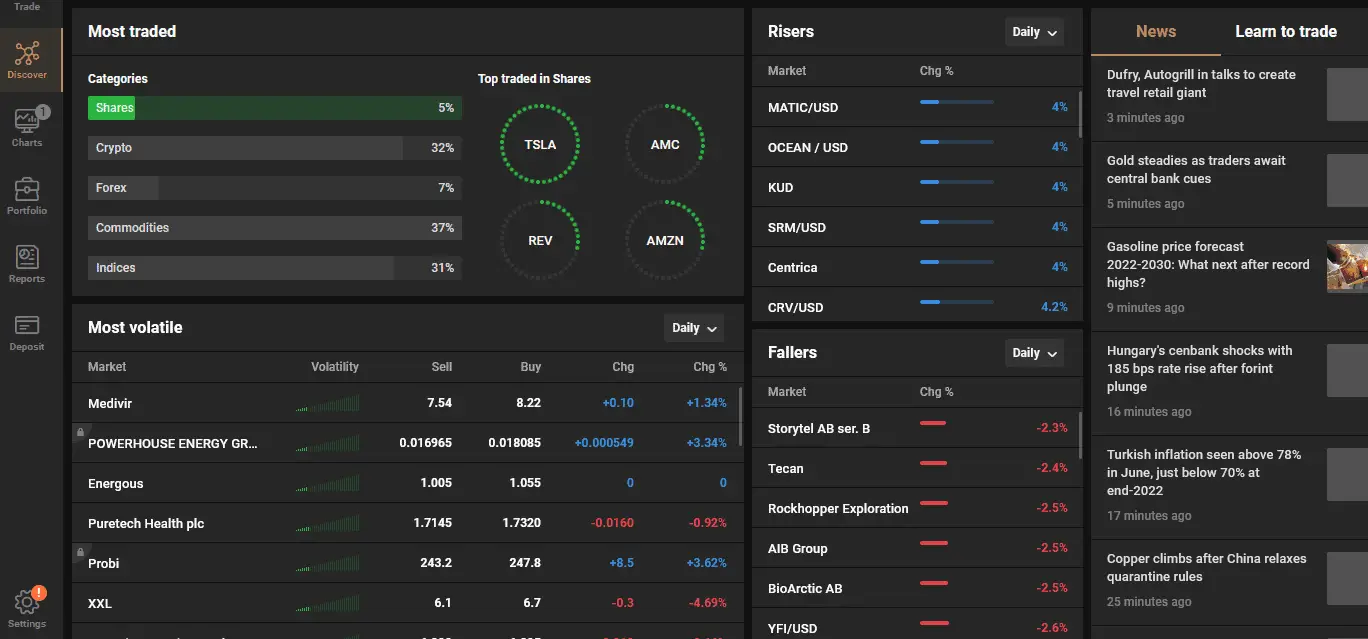Screen dimensions: 1368x639
Task: Select the Commodities category bar
Action: point(275,228)
